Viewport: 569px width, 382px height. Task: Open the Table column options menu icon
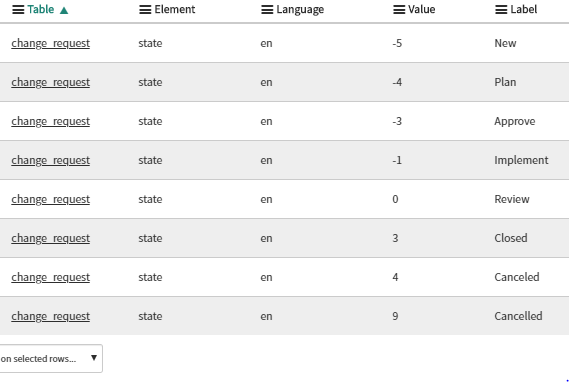pos(18,10)
